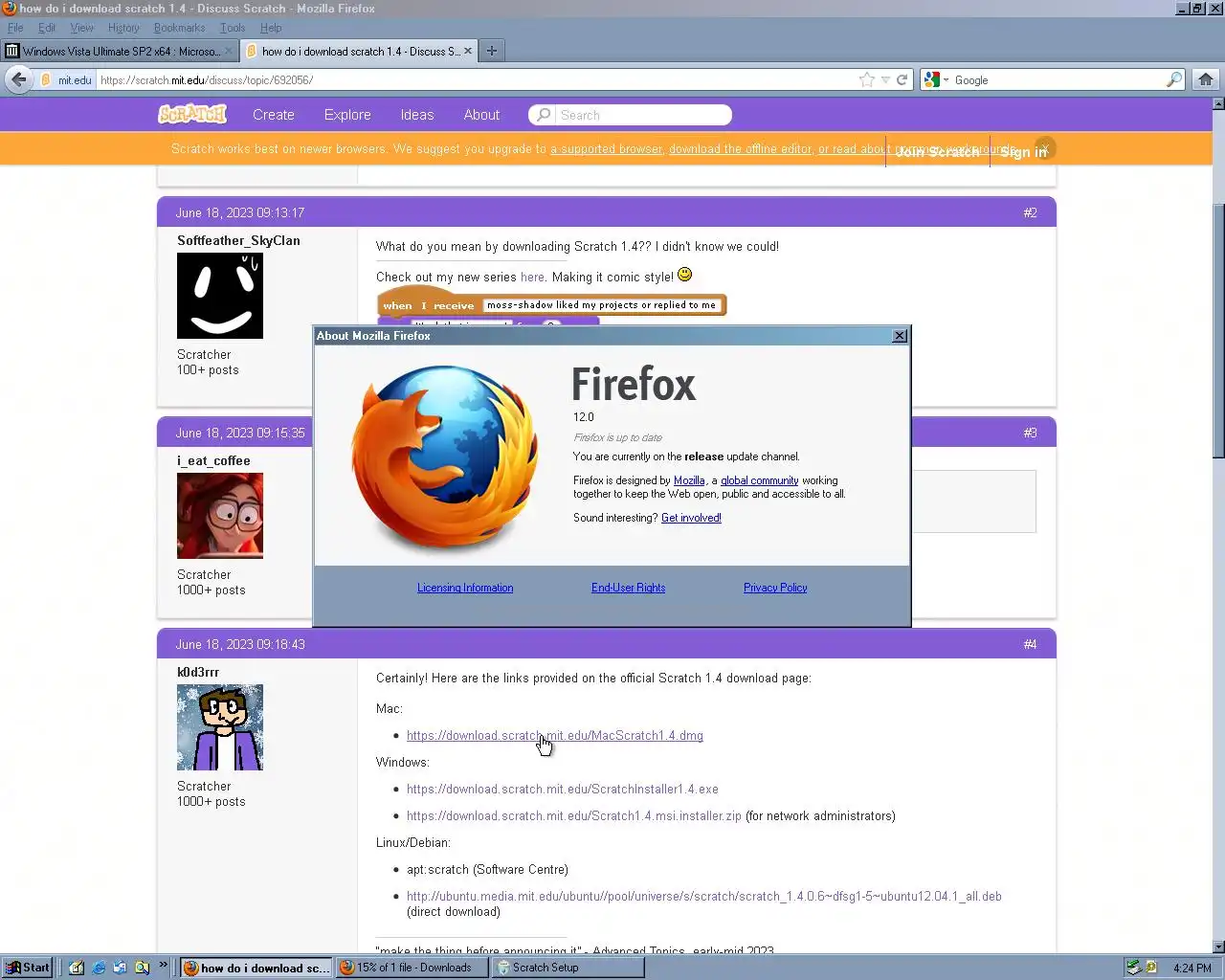Viewport: 1225px width, 980px height.
Task: Click 'download the offline editor' link
Action: tap(740, 148)
